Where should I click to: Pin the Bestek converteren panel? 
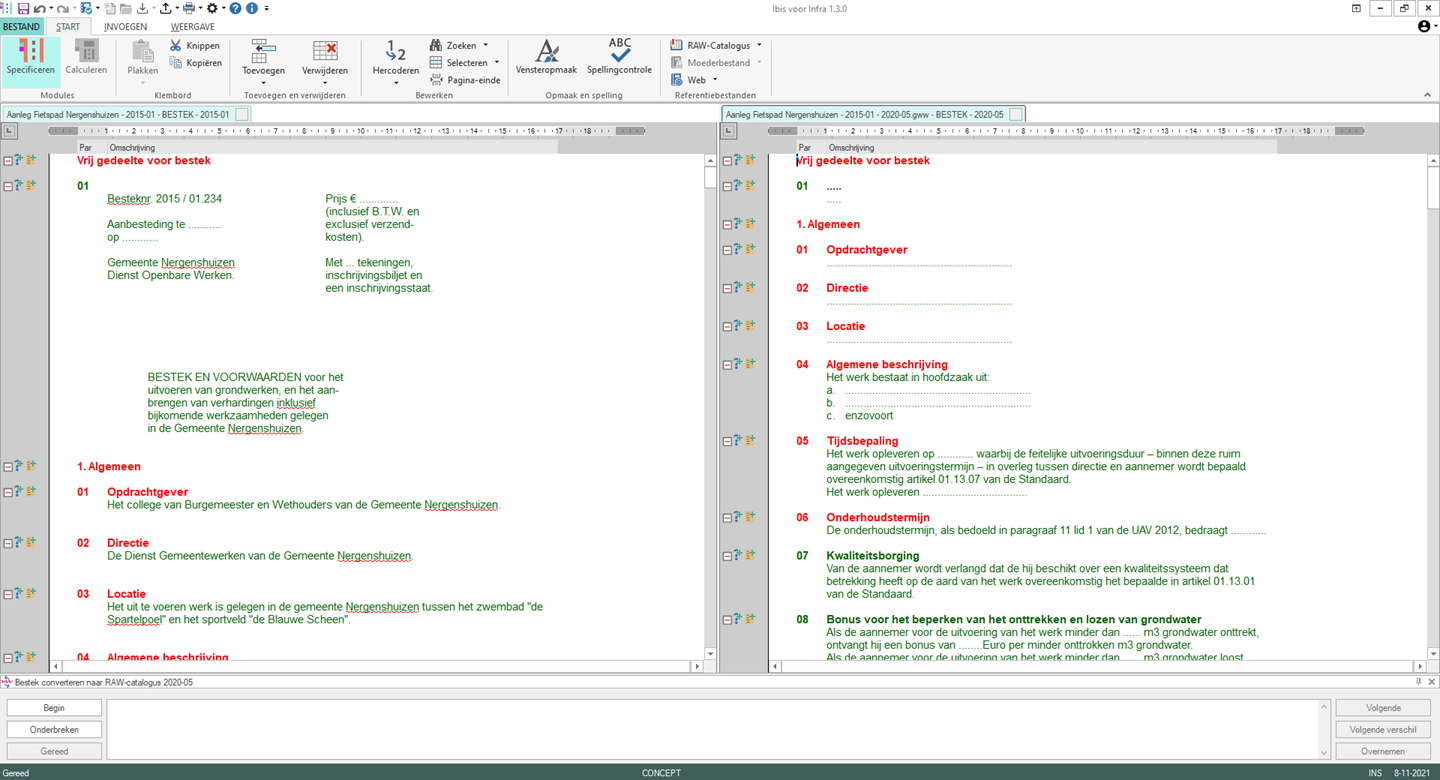coord(1418,682)
